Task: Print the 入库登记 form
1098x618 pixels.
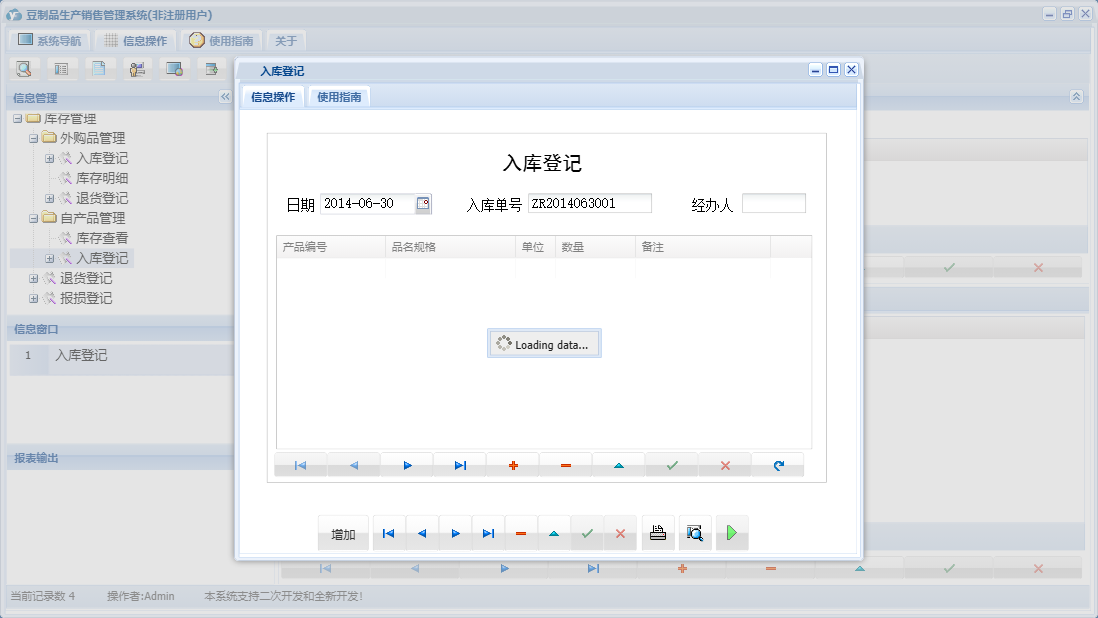Action: 658,533
